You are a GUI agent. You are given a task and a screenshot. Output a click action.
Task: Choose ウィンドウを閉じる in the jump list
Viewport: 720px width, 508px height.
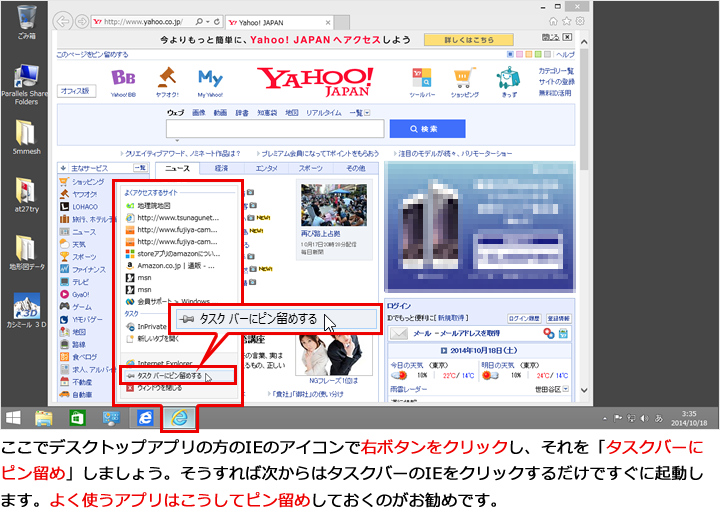(159, 388)
